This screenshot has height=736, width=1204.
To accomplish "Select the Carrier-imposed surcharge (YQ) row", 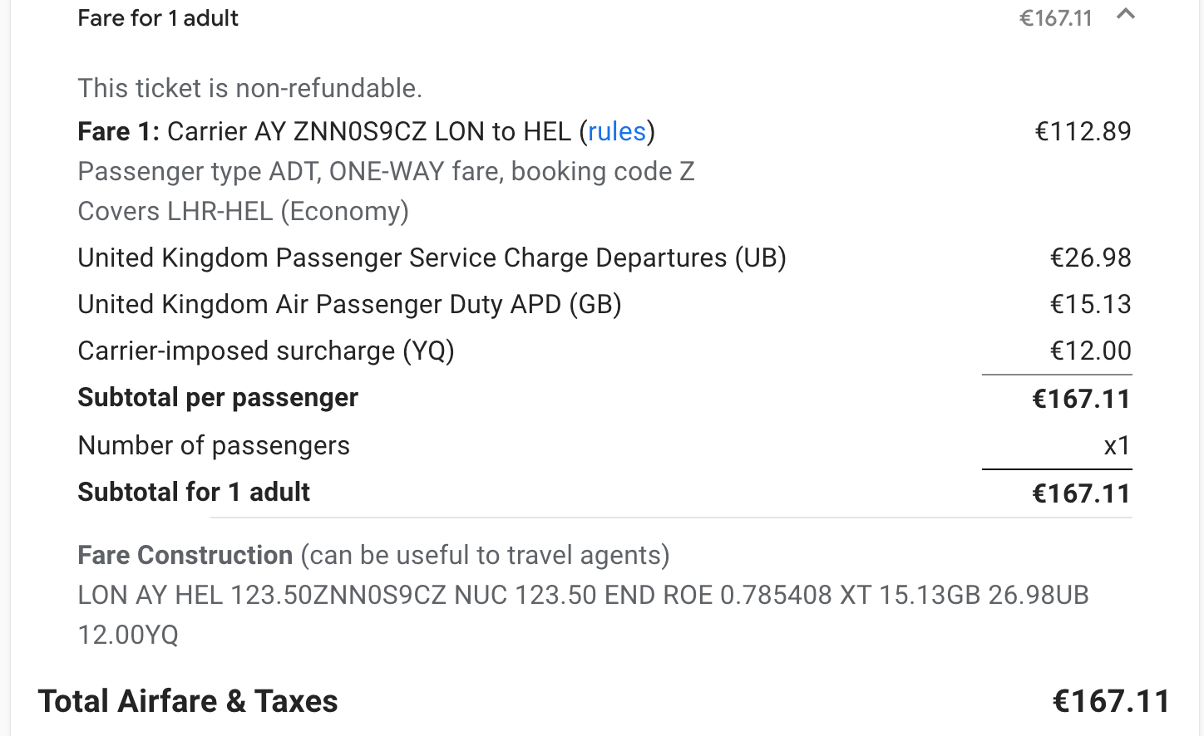I will click(x=266, y=351).
